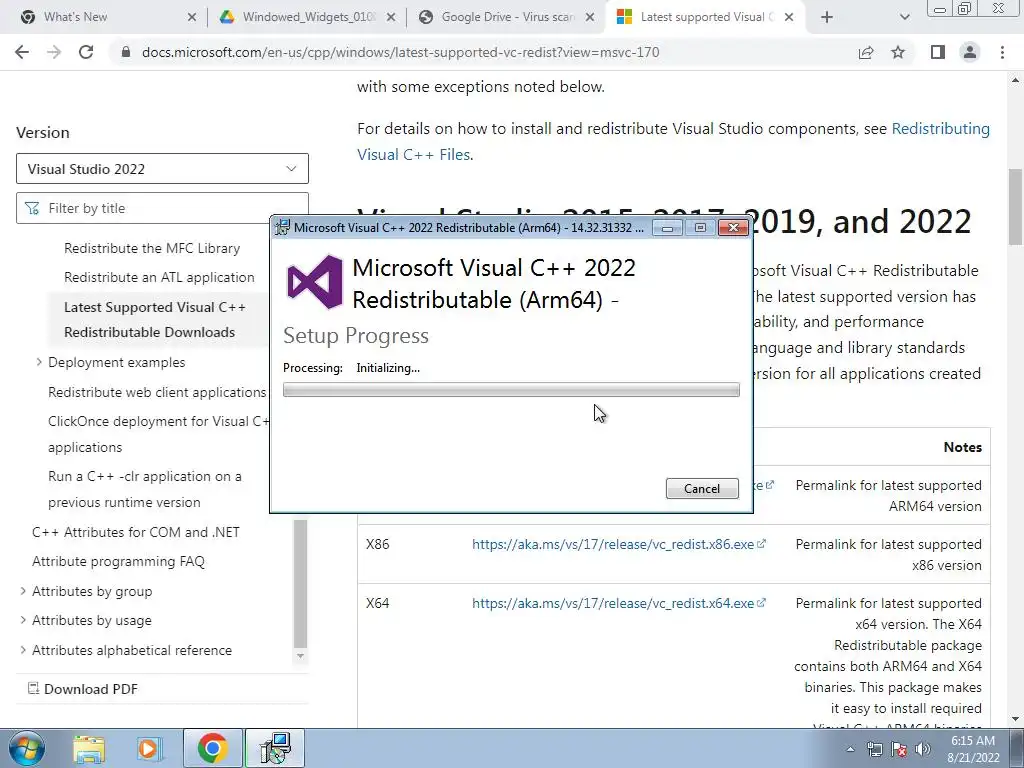
Task: Bookmark this page with star icon
Action: click(x=898, y=52)
